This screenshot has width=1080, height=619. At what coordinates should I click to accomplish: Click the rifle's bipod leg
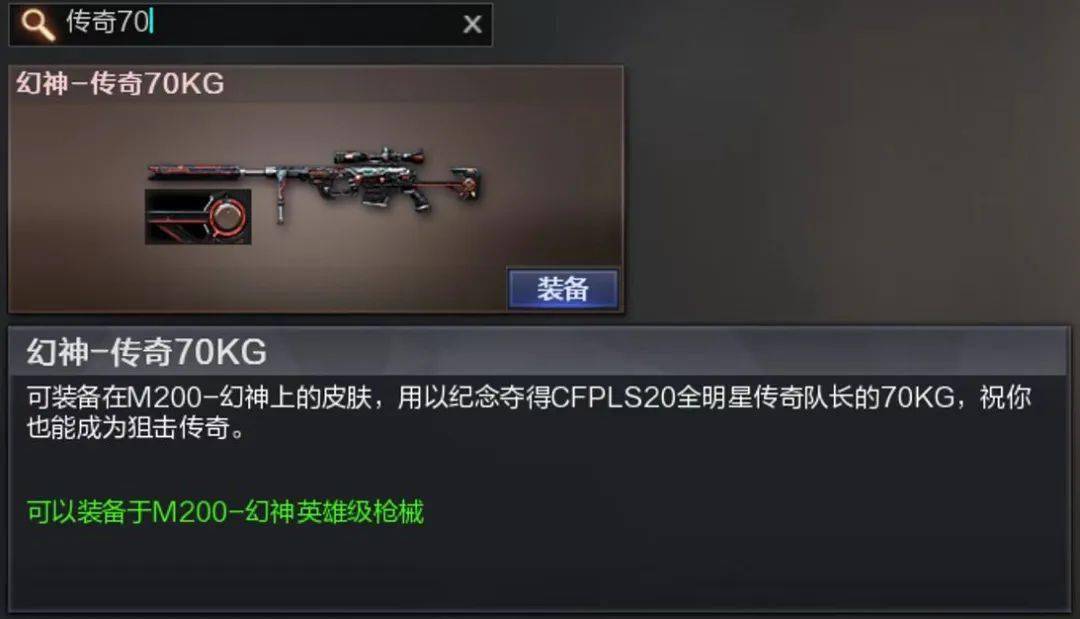(280, 200)
